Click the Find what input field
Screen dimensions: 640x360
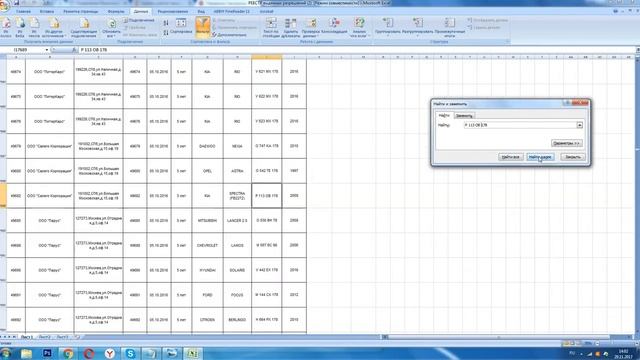click(520, 125)
